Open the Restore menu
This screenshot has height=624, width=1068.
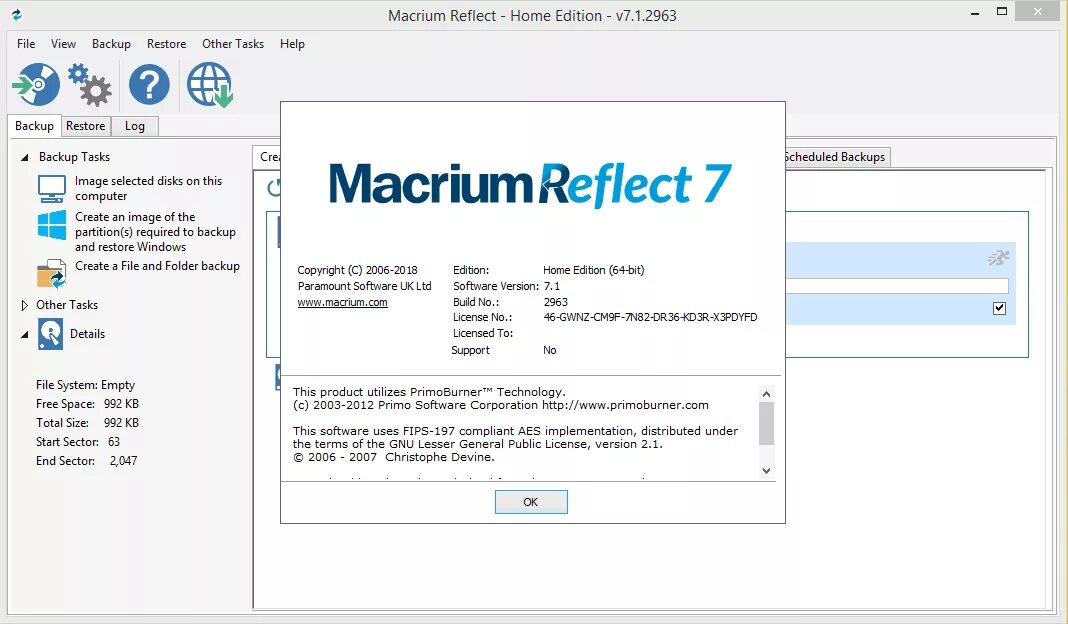(x=166, y=44)
